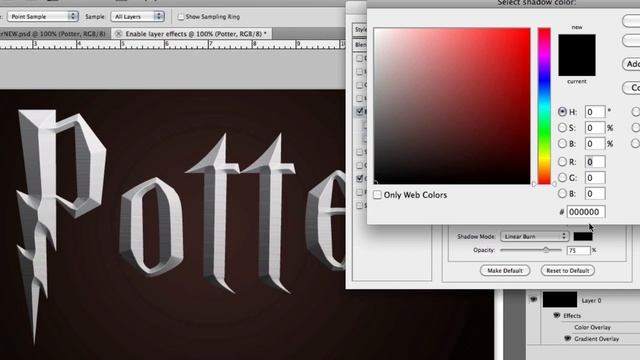Select the Gradient Overlay effect label

tap(596, 339)
